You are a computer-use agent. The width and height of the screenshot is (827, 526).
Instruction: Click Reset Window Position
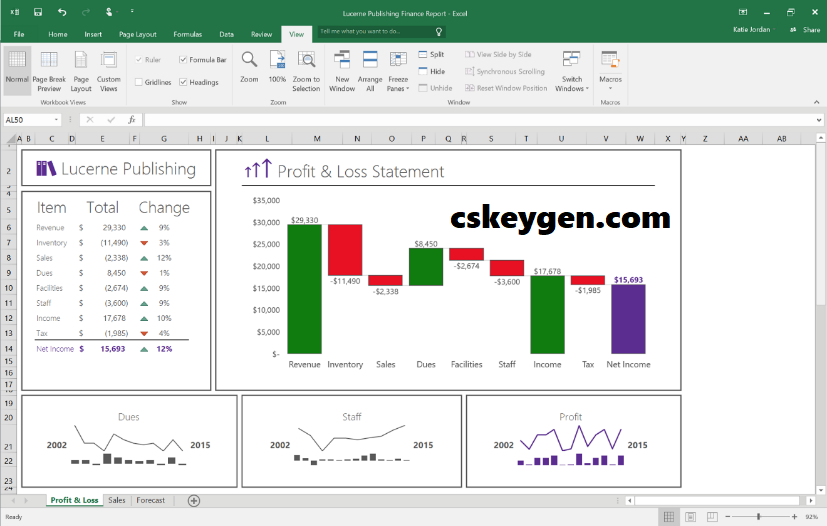506,88
